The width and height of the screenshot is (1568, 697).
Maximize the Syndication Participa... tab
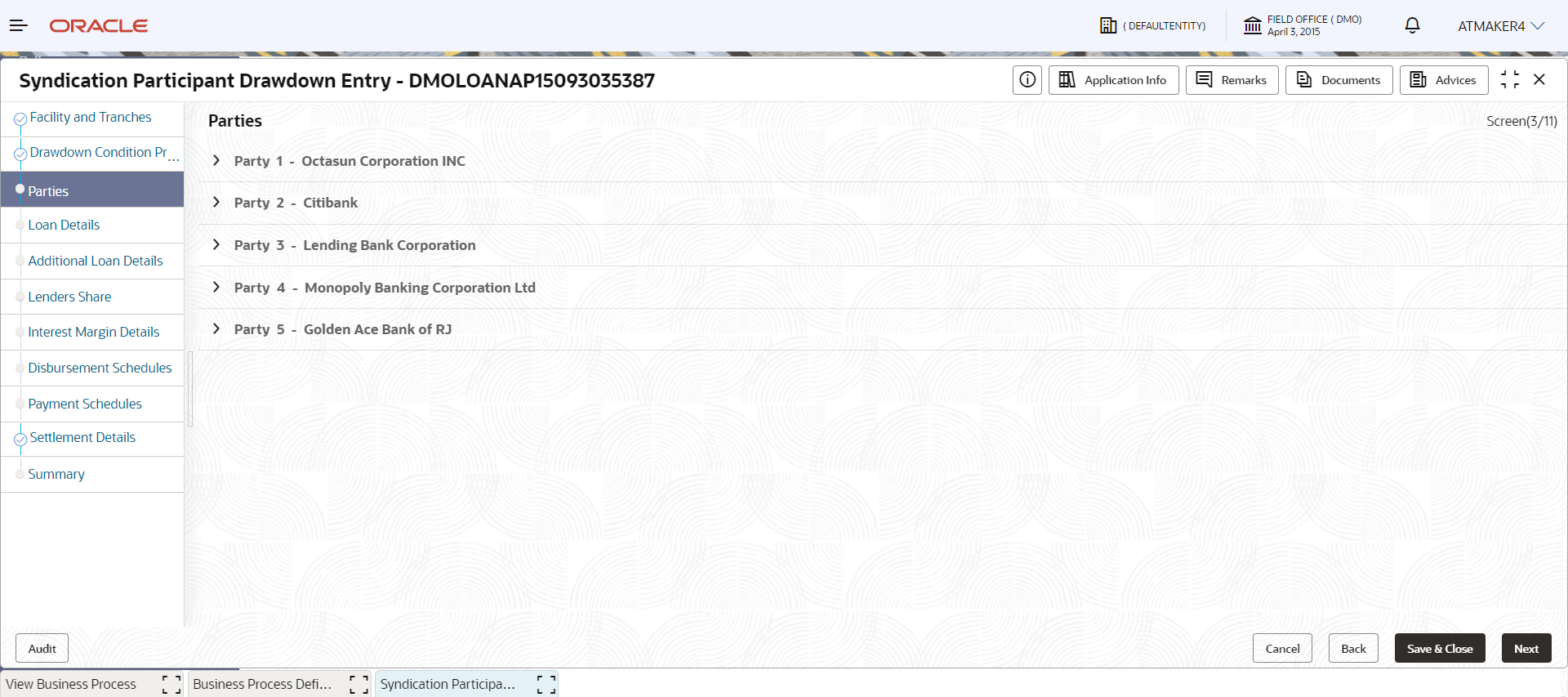click(546, 685)
